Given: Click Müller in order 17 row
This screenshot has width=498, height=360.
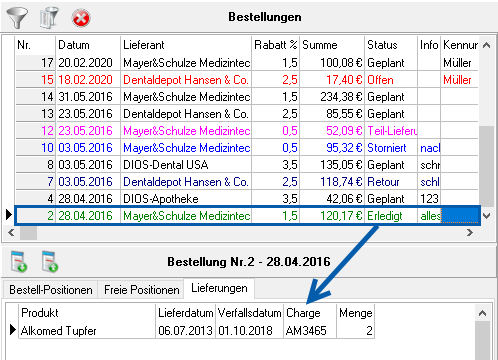Looking at the screenshot, I should point(459,63).
